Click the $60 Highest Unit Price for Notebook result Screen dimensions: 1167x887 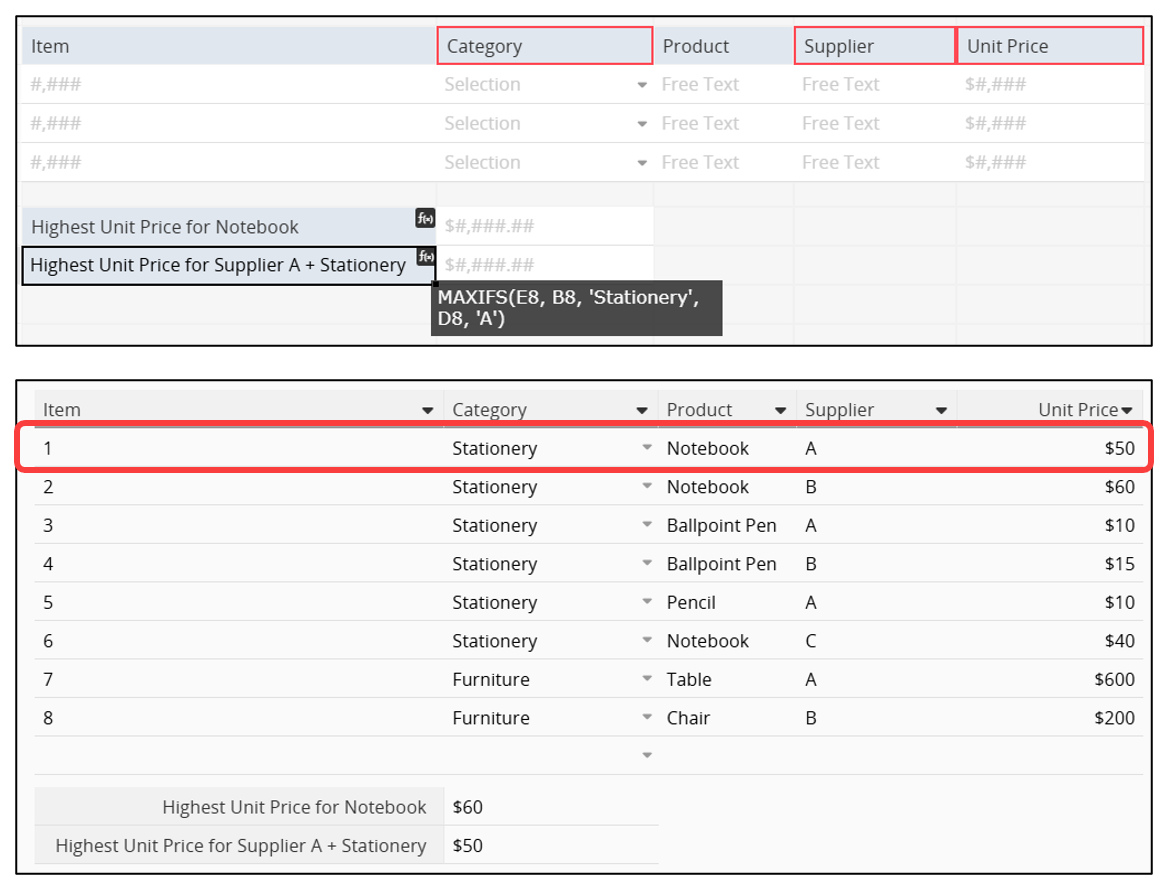[468, 807]
